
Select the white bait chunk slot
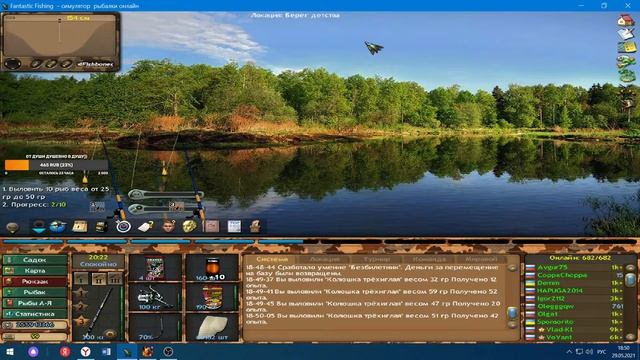212,327
